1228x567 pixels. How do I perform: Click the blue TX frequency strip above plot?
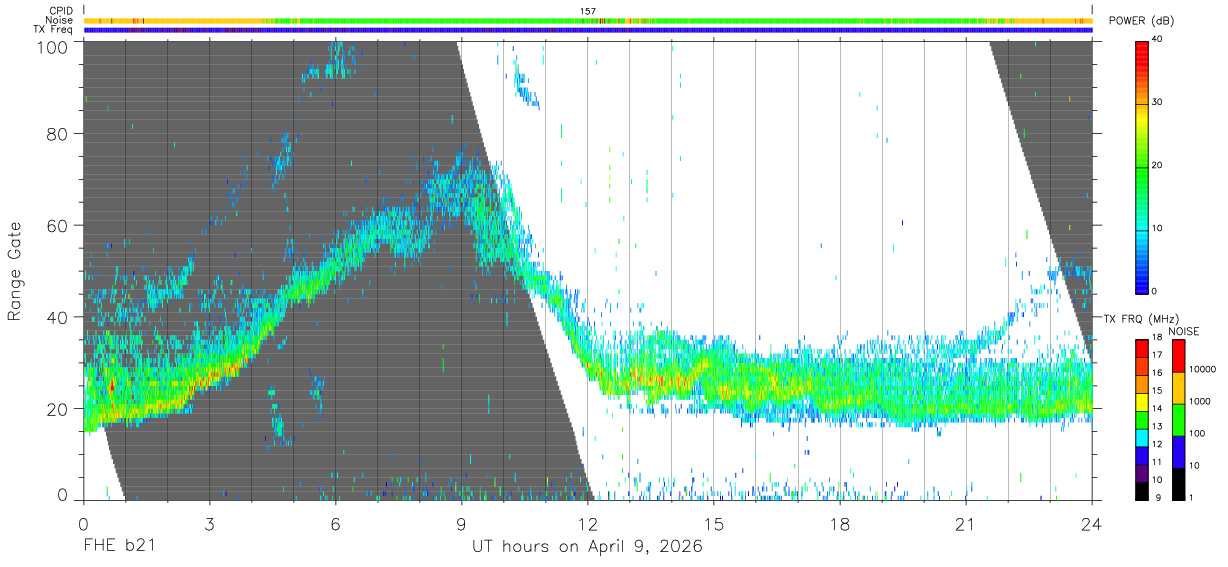pyautogui.click(x=588, y=30)
